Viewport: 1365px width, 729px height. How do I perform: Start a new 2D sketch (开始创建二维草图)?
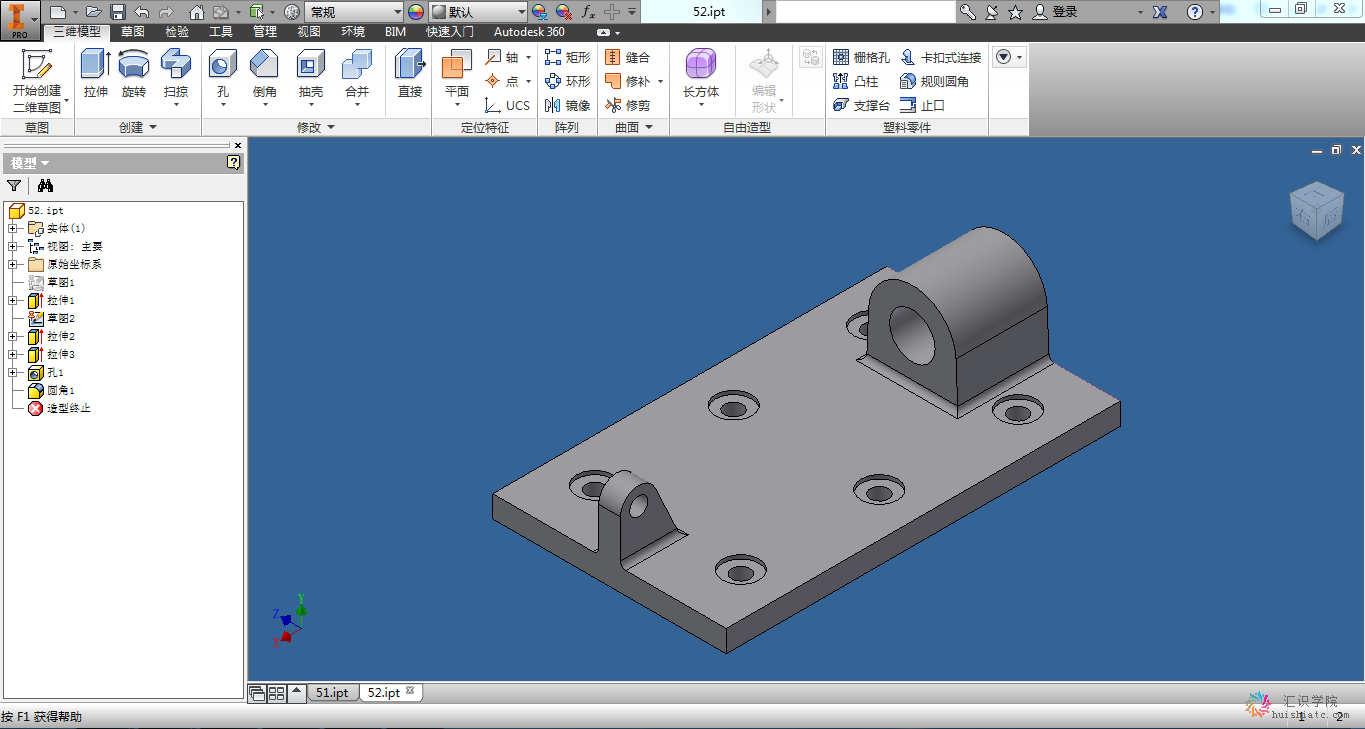pos(37,80)
